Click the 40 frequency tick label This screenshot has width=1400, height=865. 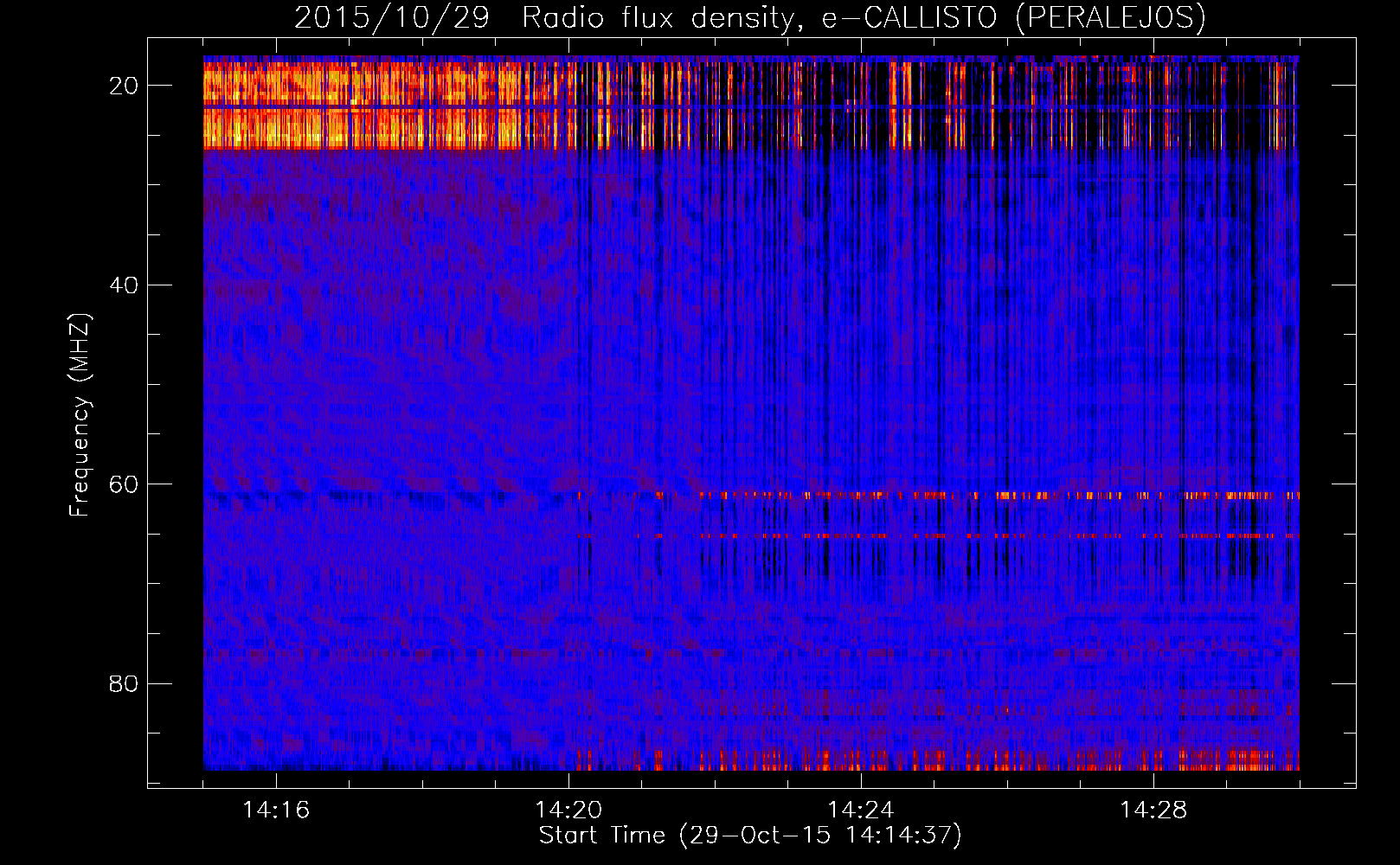tap(125, 285)
